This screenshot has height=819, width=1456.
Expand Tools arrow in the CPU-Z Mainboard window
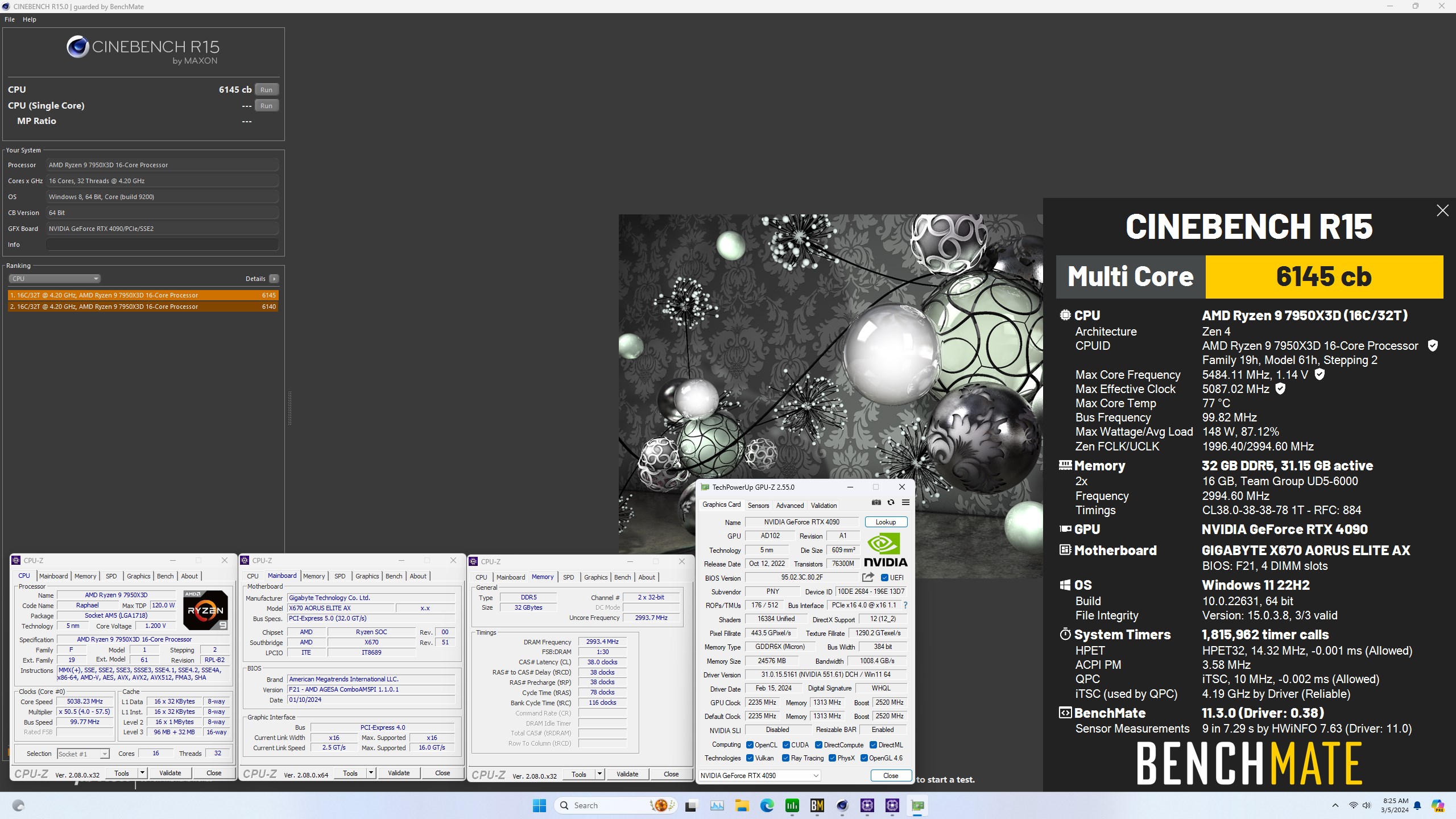pos(371,773)
